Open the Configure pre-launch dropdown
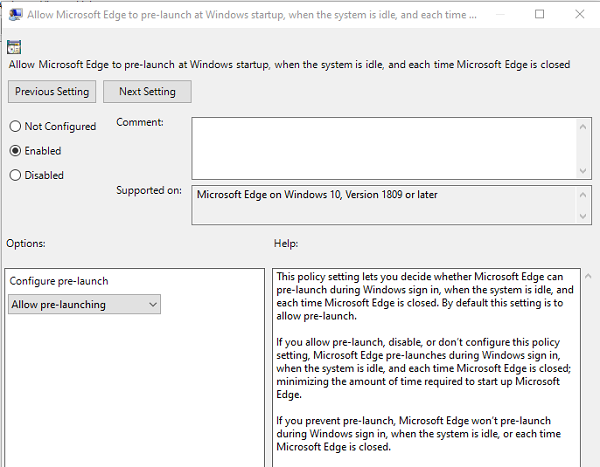600x467 pixels. [x=85, y=304]
